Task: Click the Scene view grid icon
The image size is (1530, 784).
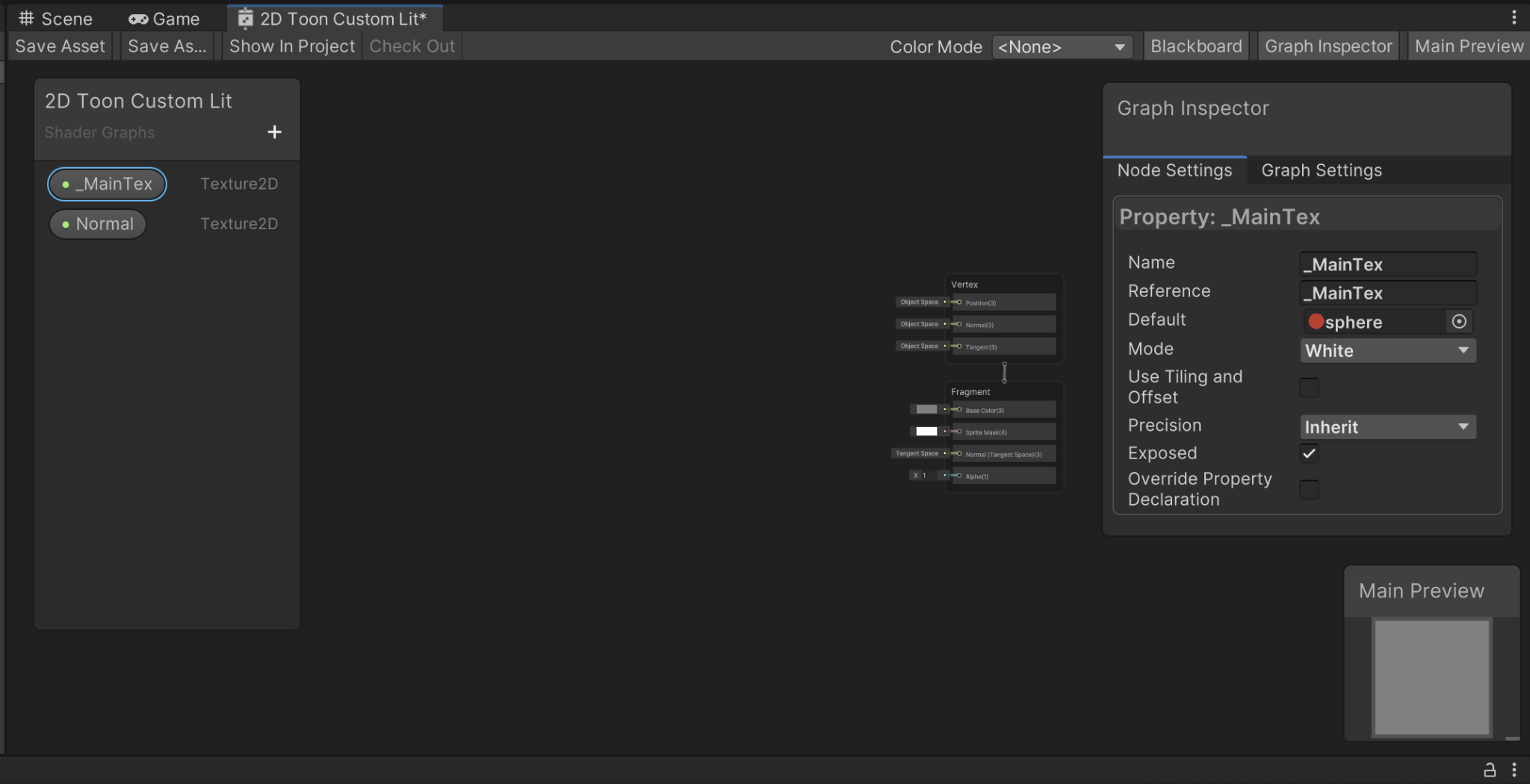Action: [x=27, y=18]
